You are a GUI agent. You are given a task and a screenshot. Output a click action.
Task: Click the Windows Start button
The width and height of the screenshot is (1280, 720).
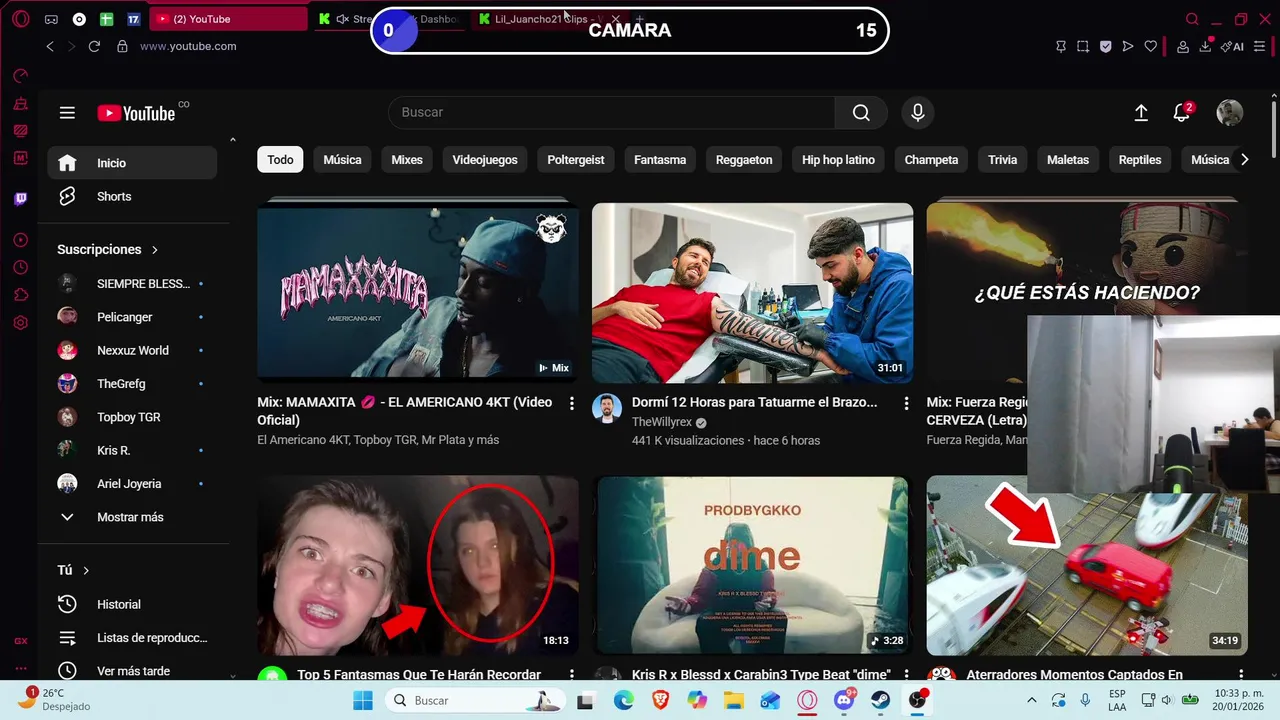(x=363, y=700)
